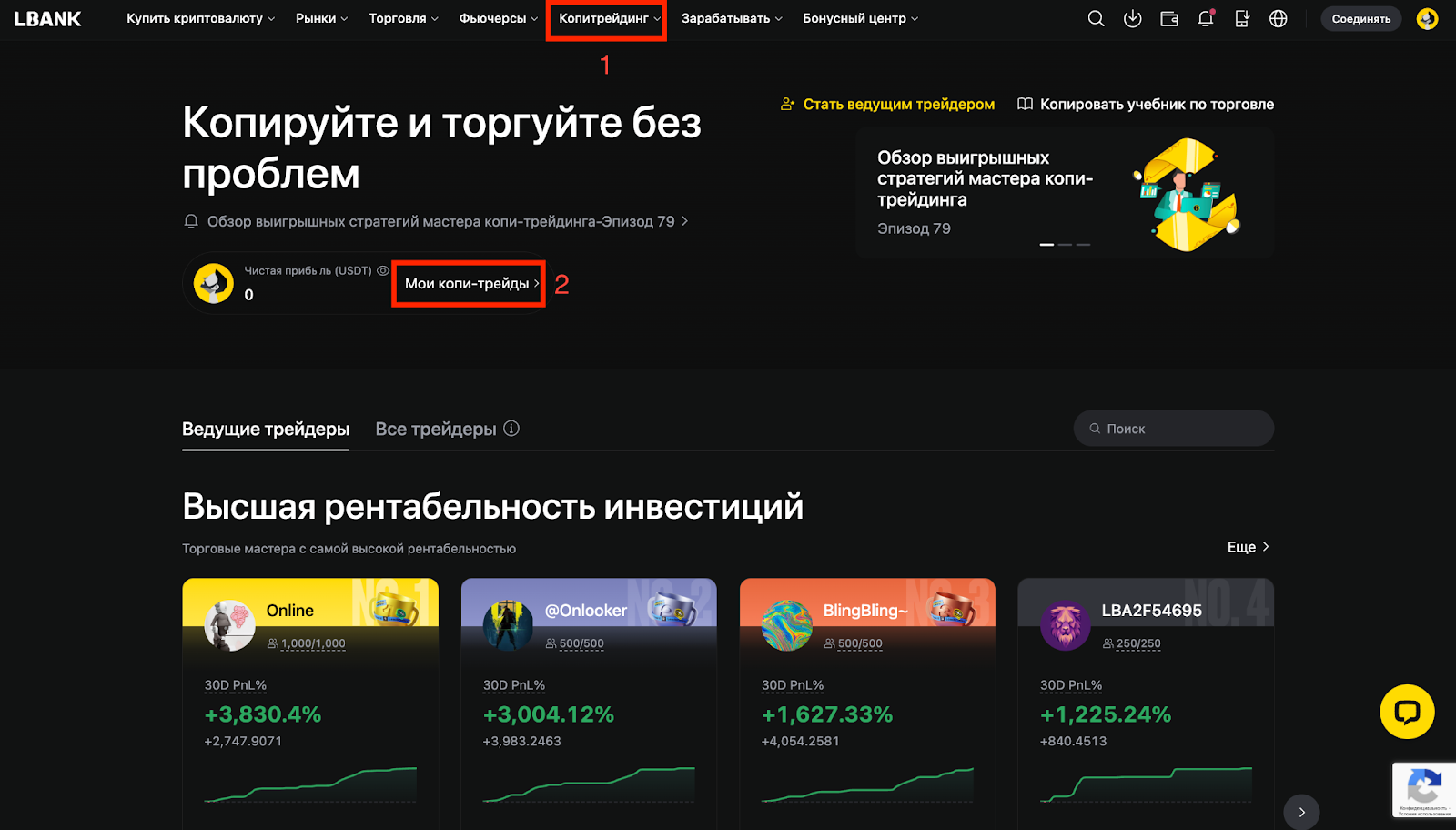Expand the Рынки menu
This screenshot has height=830, width=1456.
coord(321,18)
